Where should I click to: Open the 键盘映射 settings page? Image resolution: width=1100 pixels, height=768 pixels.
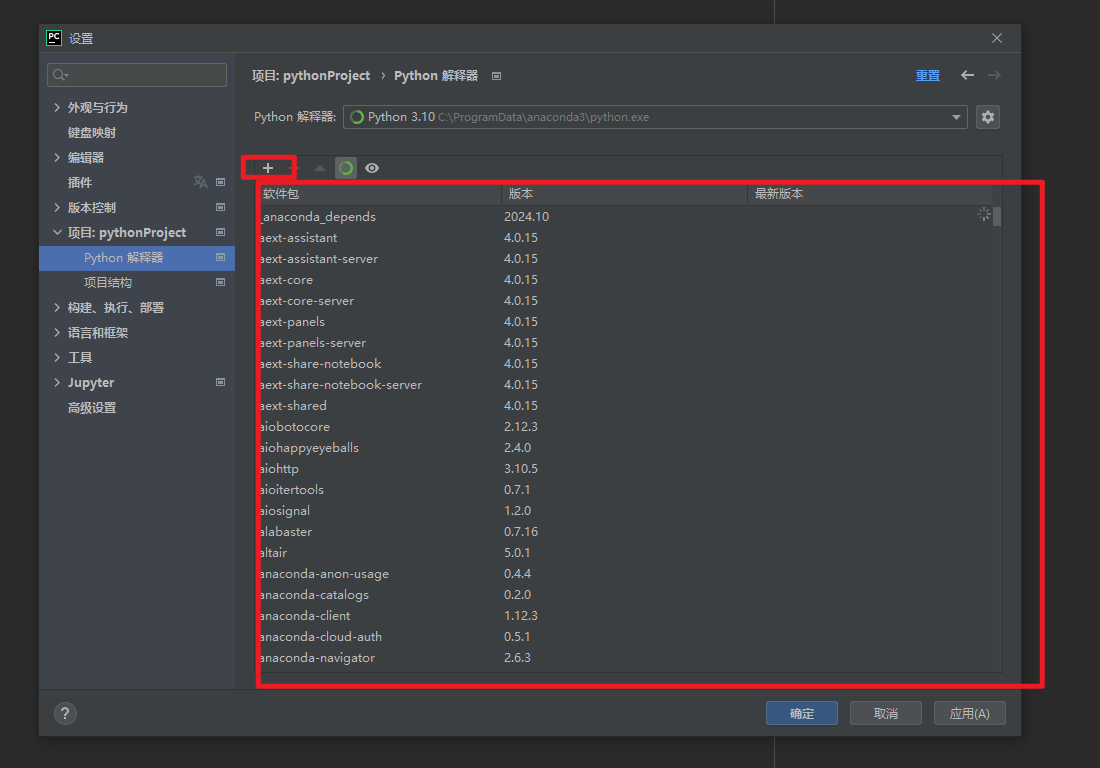[92, 133]
